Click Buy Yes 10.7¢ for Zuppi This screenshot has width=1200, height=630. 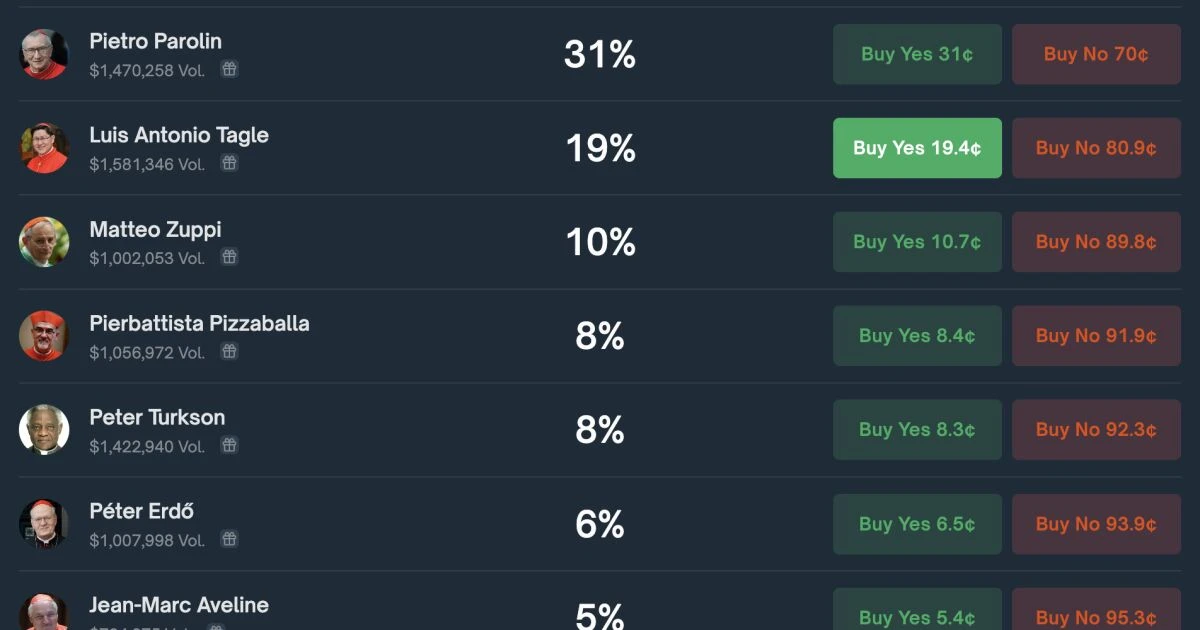[x=917, y=242]
